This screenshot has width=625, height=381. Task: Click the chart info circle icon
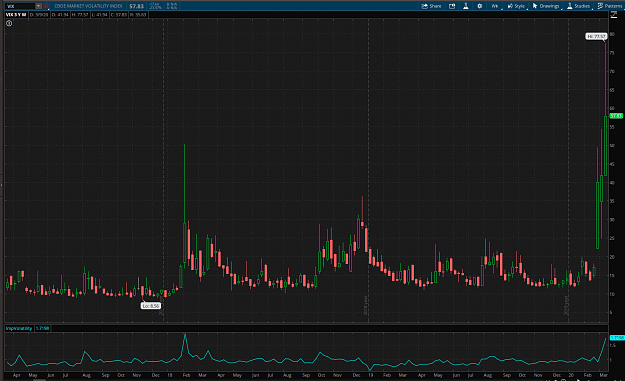coord(9,23)
